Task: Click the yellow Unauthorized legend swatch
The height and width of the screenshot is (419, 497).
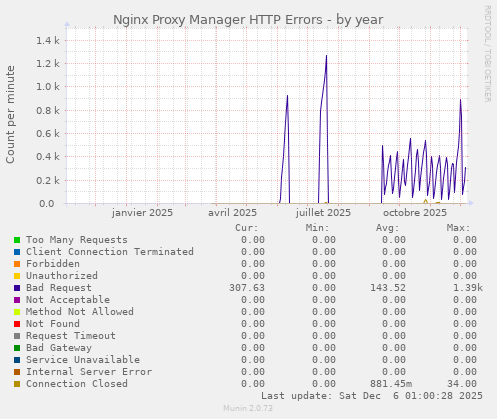Action: (17, 276)
